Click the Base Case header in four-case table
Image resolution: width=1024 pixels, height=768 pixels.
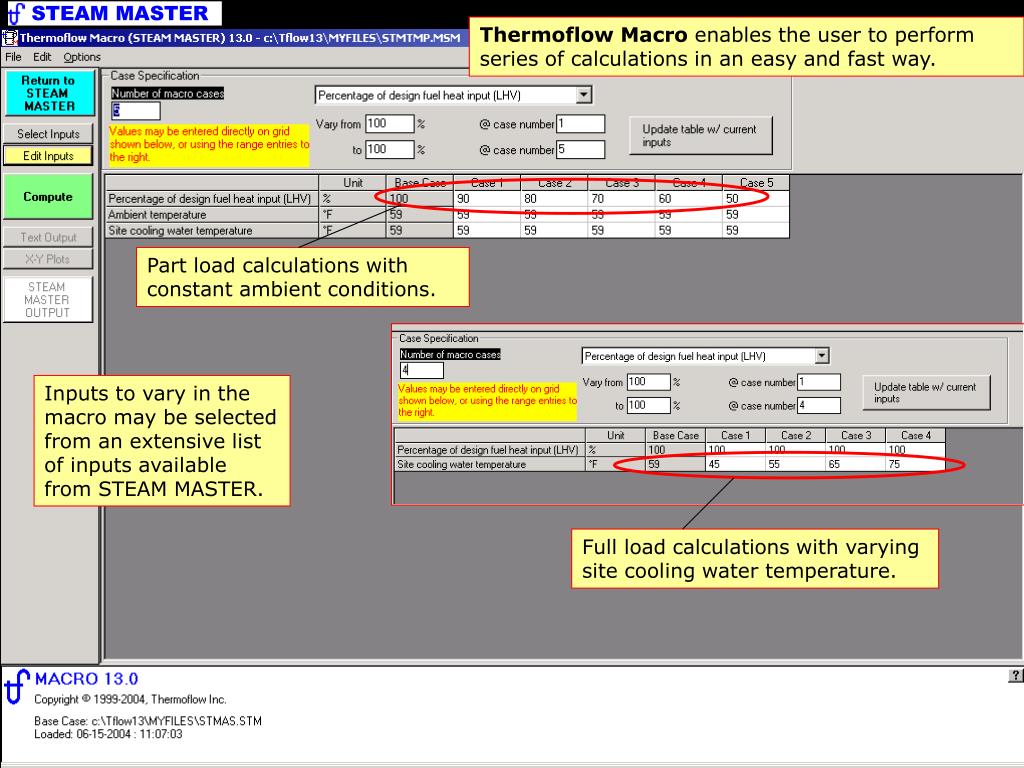[x=675, y=436]
